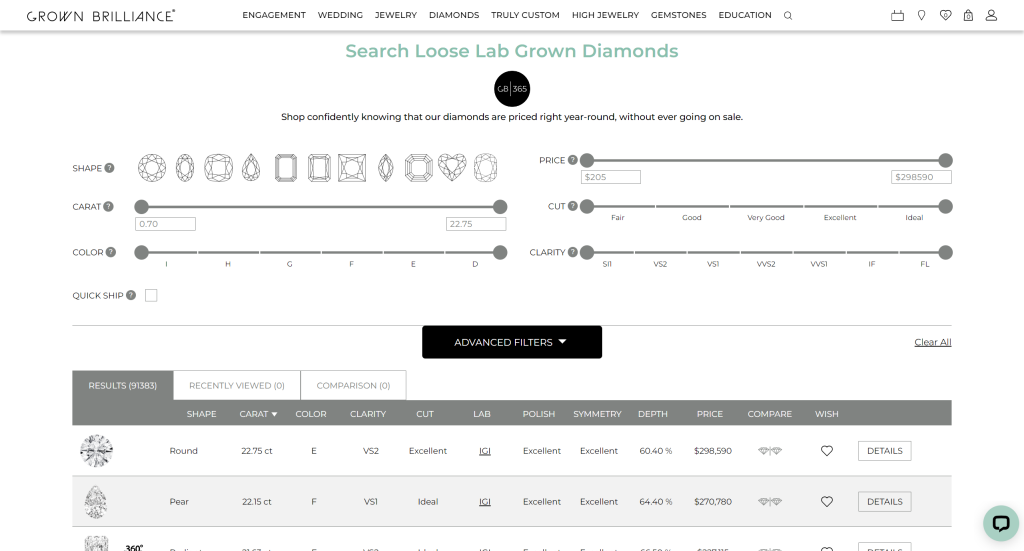Select the Emerald cut shape icon
1024x551 pixels.
[x=285, y=168]
